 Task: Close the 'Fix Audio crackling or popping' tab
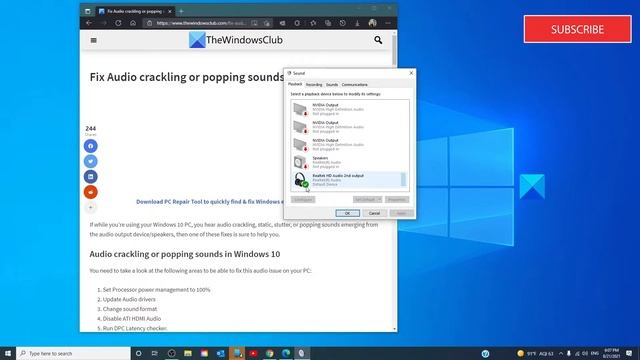(x=170, y=11)
